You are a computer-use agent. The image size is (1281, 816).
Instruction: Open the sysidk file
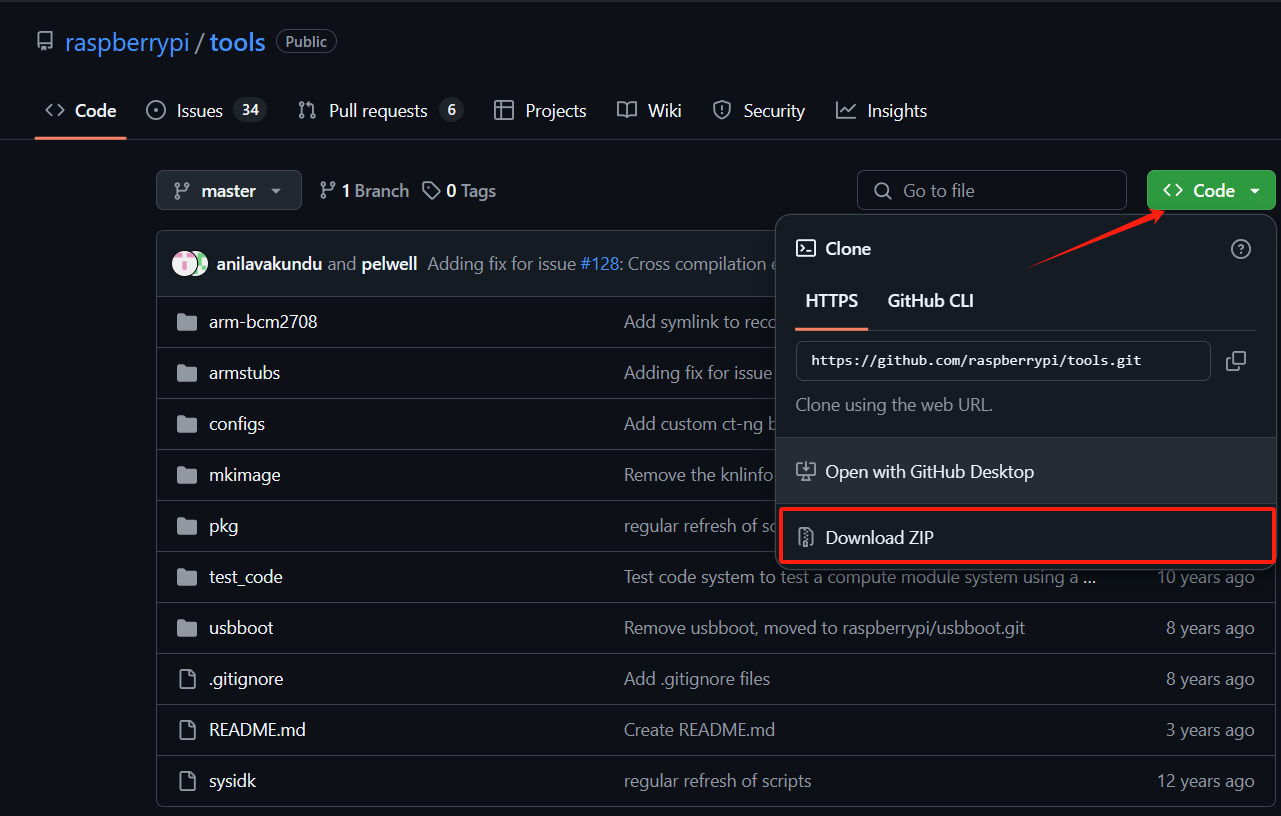click(232, 781)
